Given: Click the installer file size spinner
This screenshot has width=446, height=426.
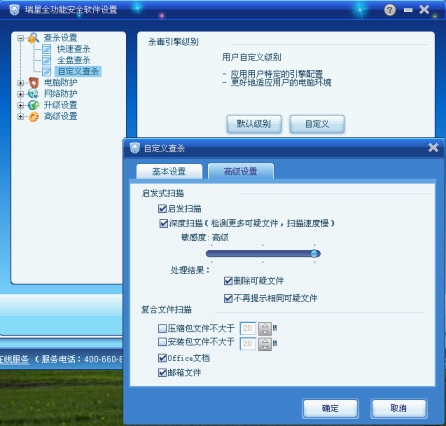Looking at the screenshot, I should (265, 344).
